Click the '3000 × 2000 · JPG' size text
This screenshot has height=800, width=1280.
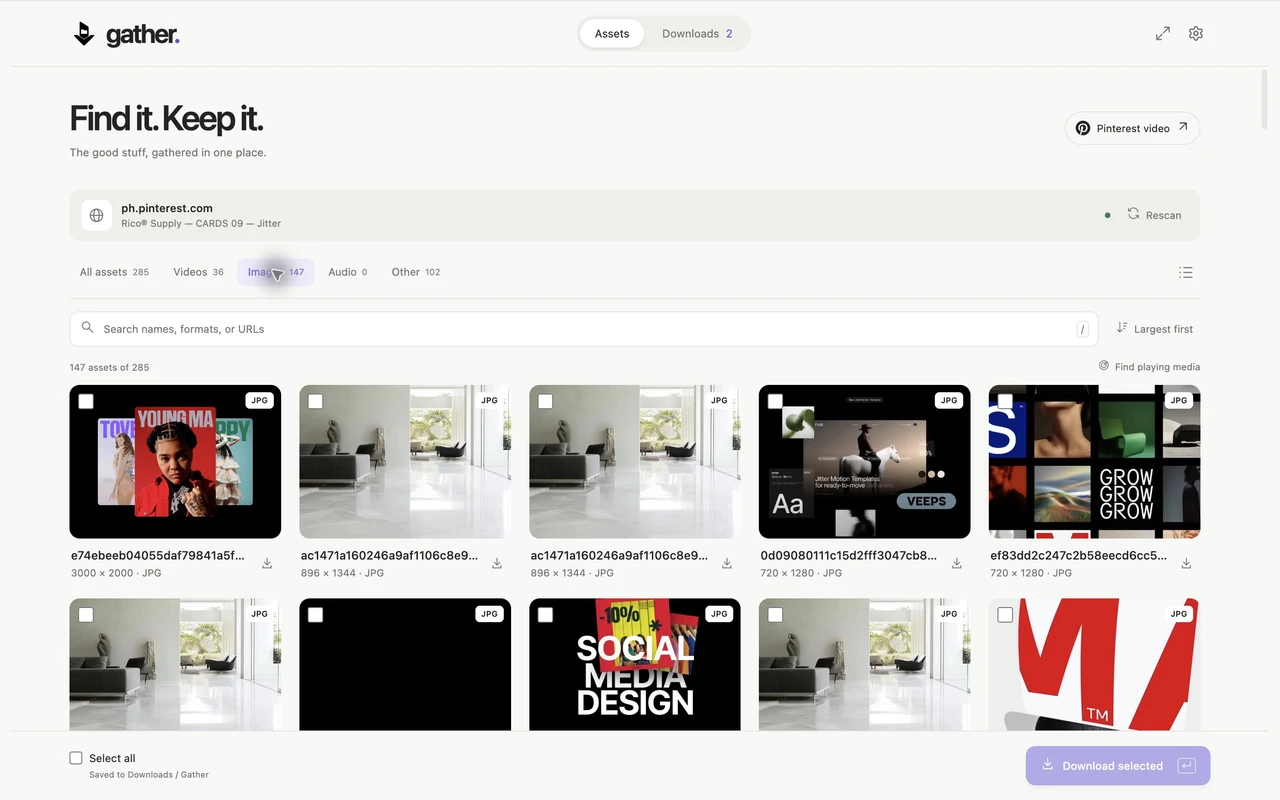[116, 573]
